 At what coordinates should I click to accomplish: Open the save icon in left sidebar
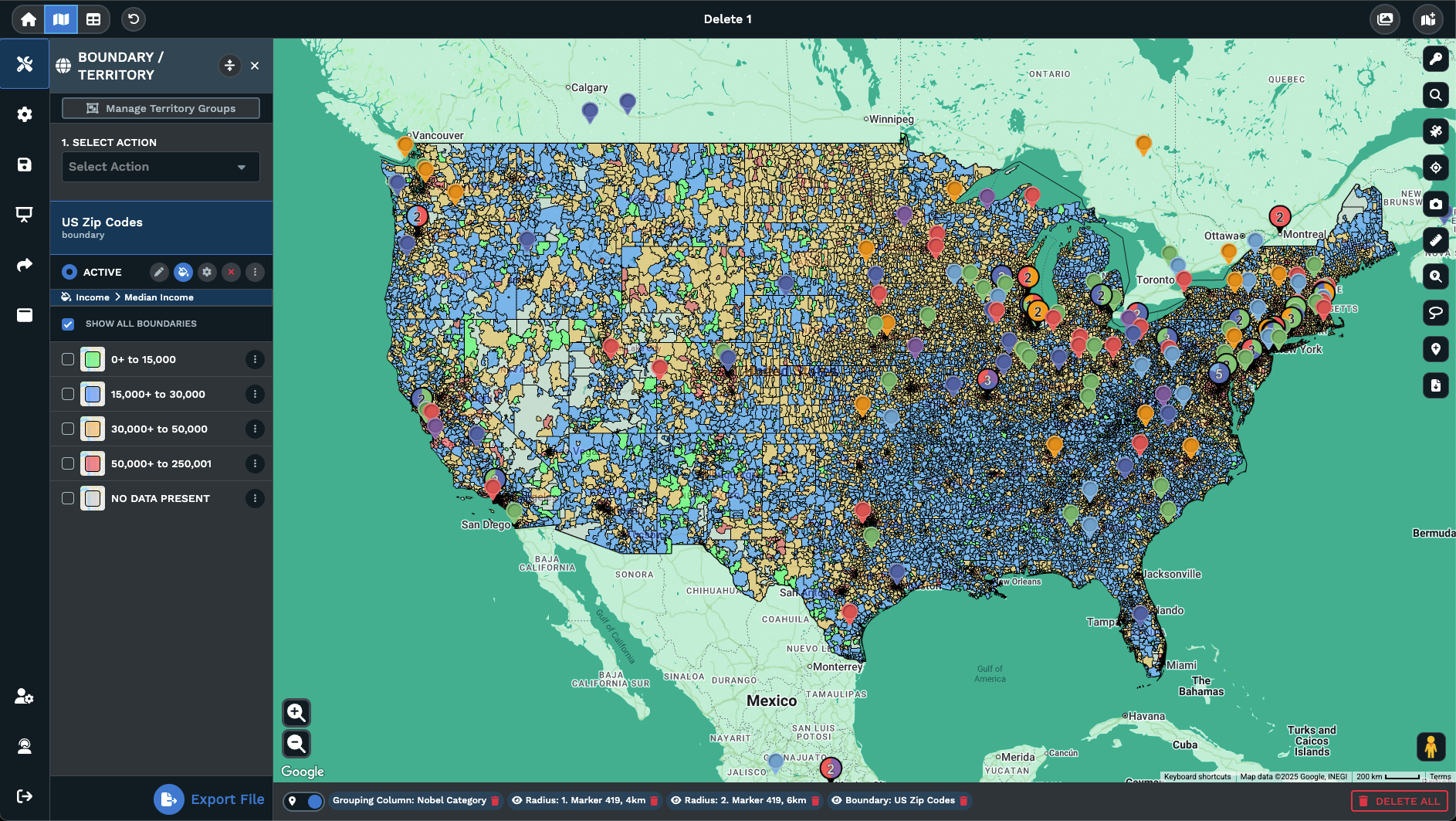coord(25,165)
